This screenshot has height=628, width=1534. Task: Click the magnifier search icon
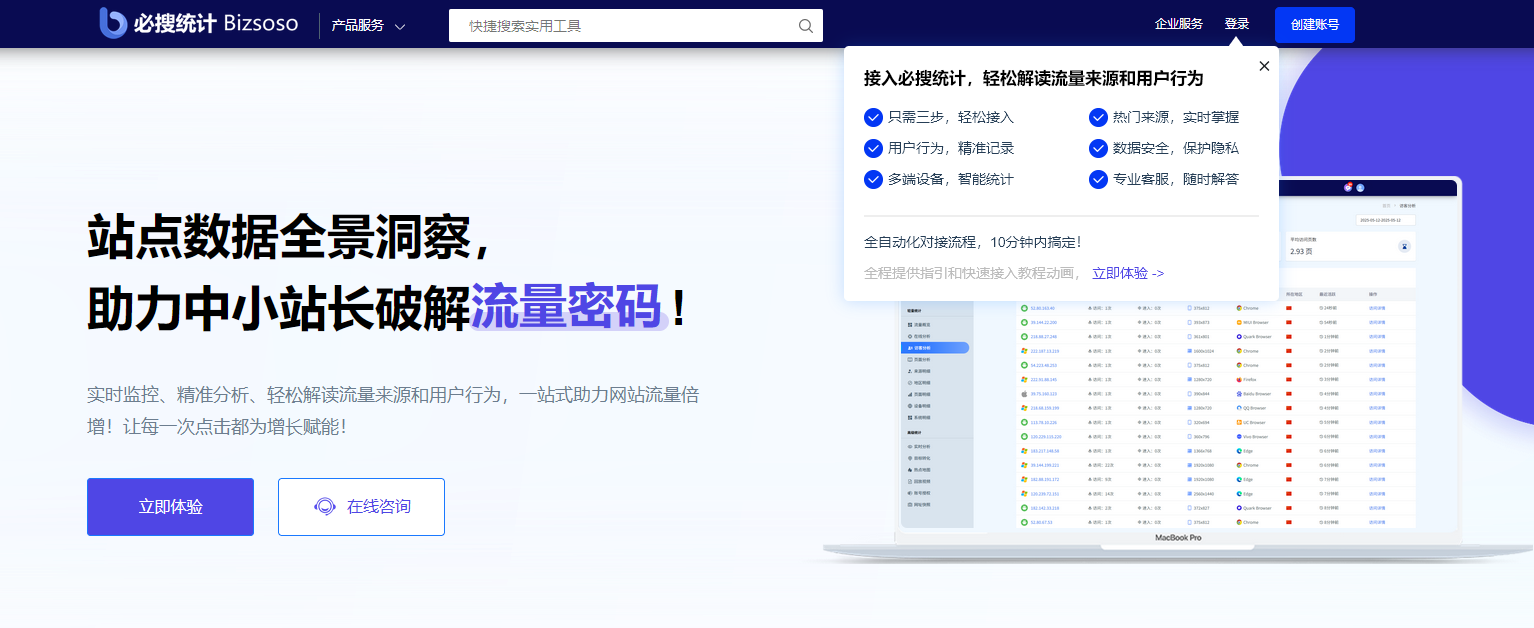pyautogui.click(x=806, y=26)
